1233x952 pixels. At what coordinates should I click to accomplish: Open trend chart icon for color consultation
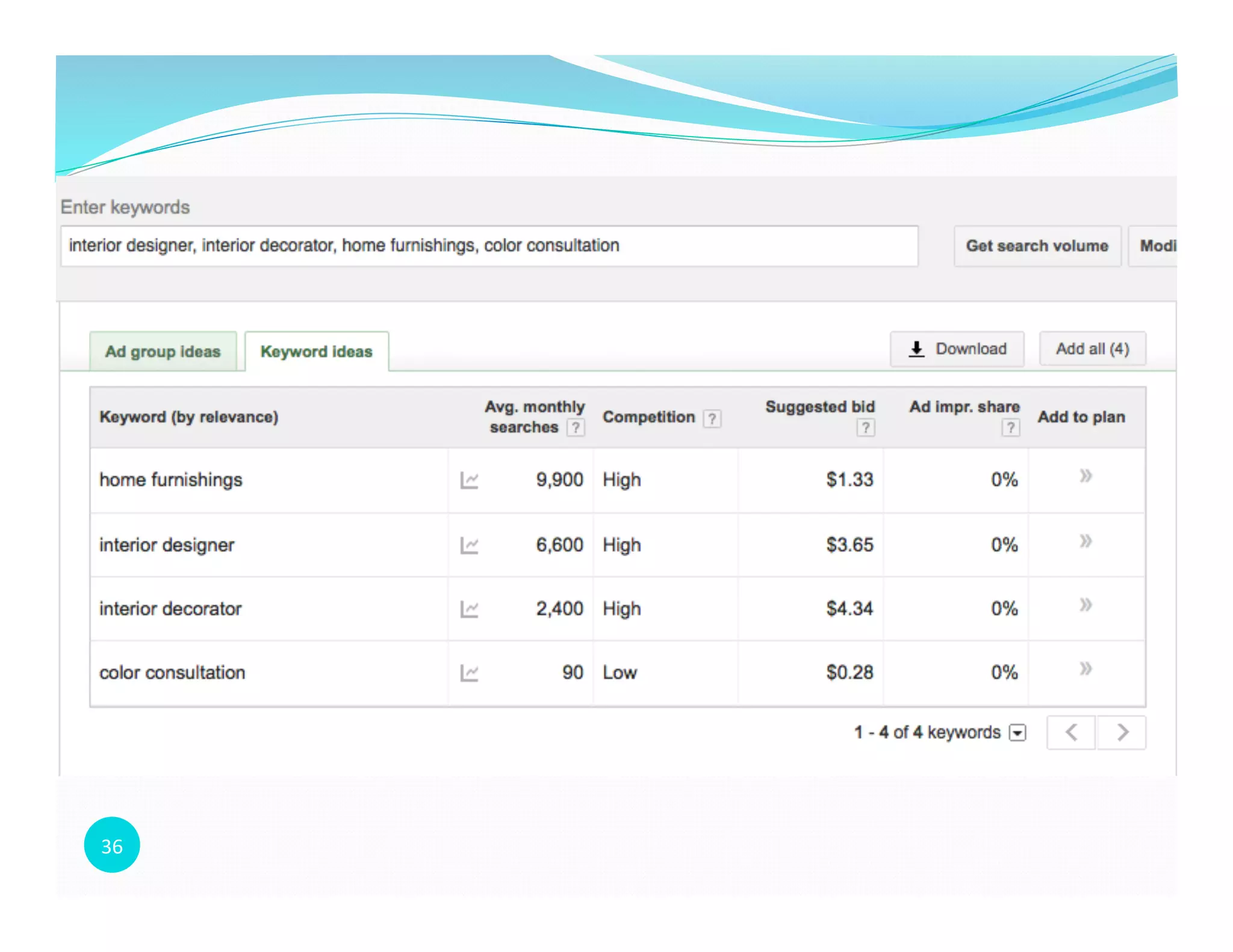point(469,673)
